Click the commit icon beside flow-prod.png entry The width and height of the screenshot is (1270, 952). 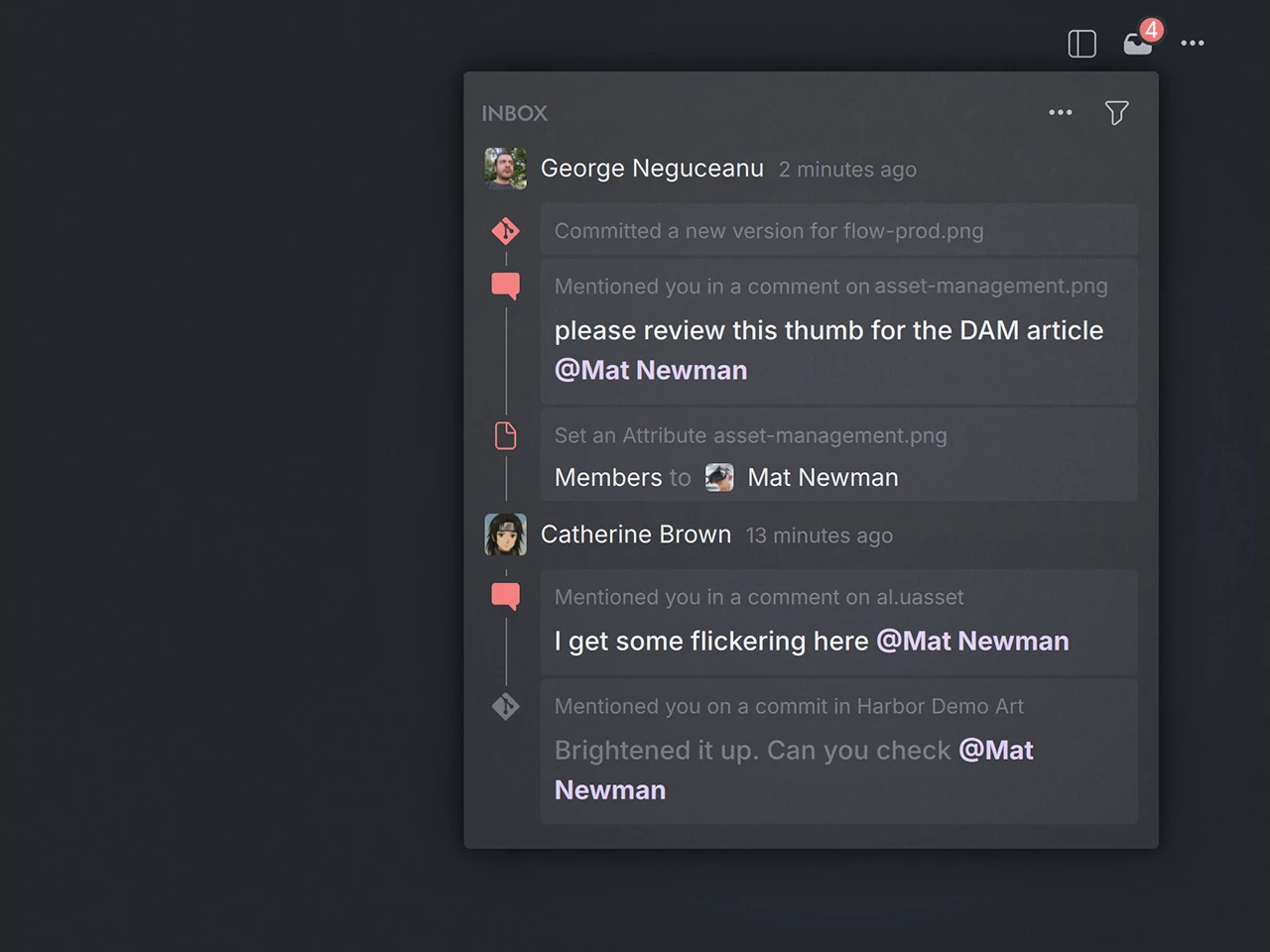506,231
